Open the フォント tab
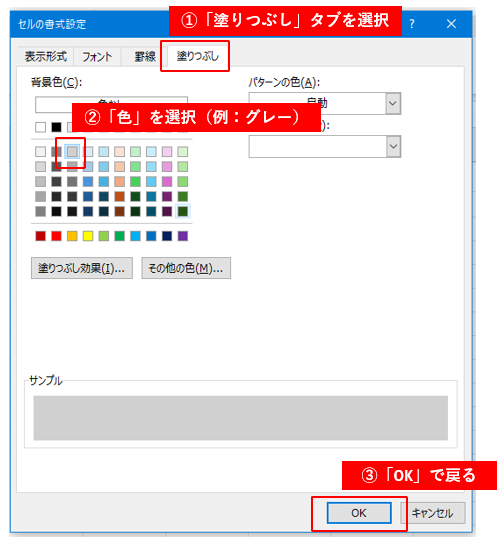Screen dimensions: 503x539 click(x=97, y=56)
